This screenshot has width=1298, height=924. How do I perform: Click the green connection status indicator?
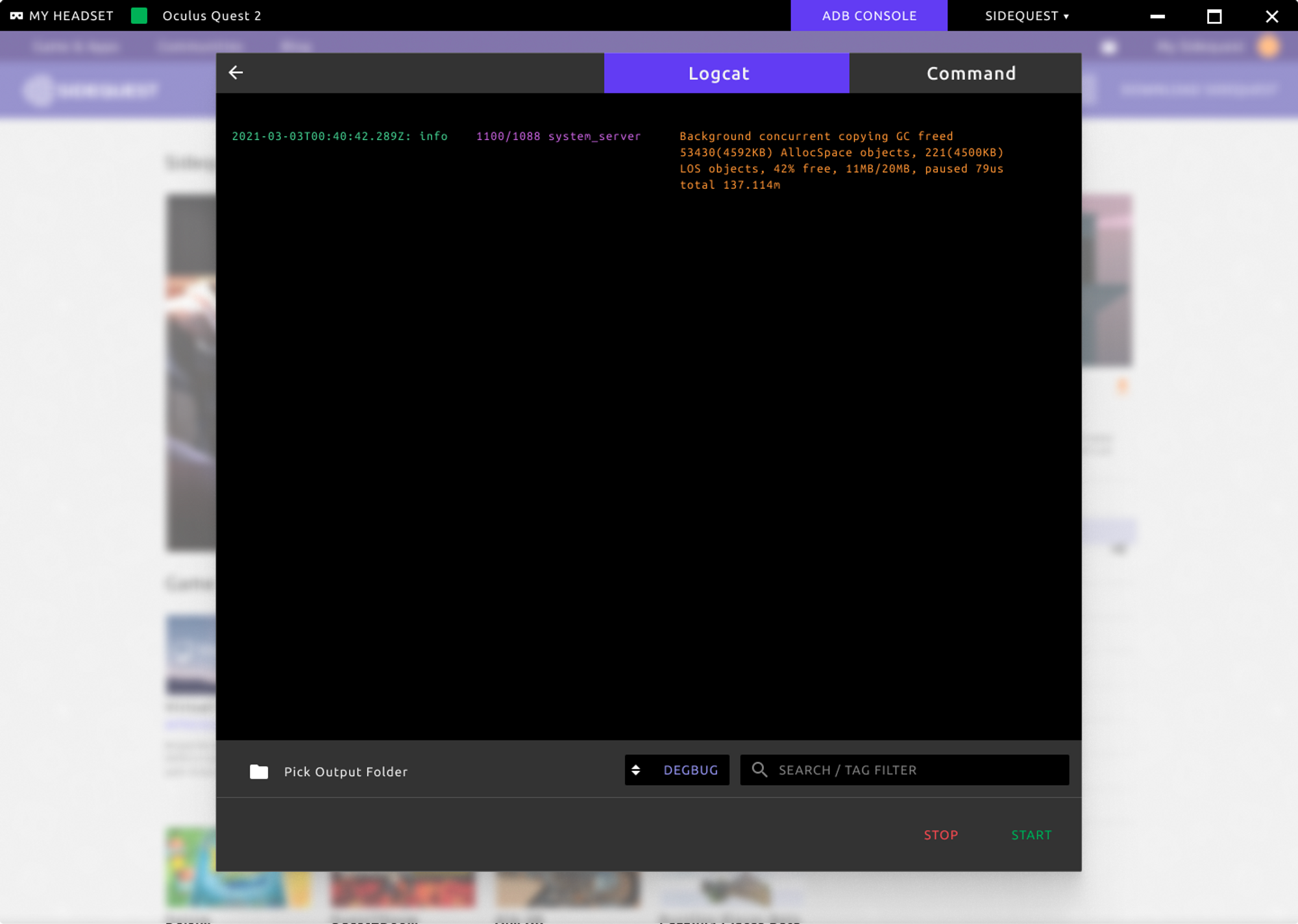(x=139, y=16)
